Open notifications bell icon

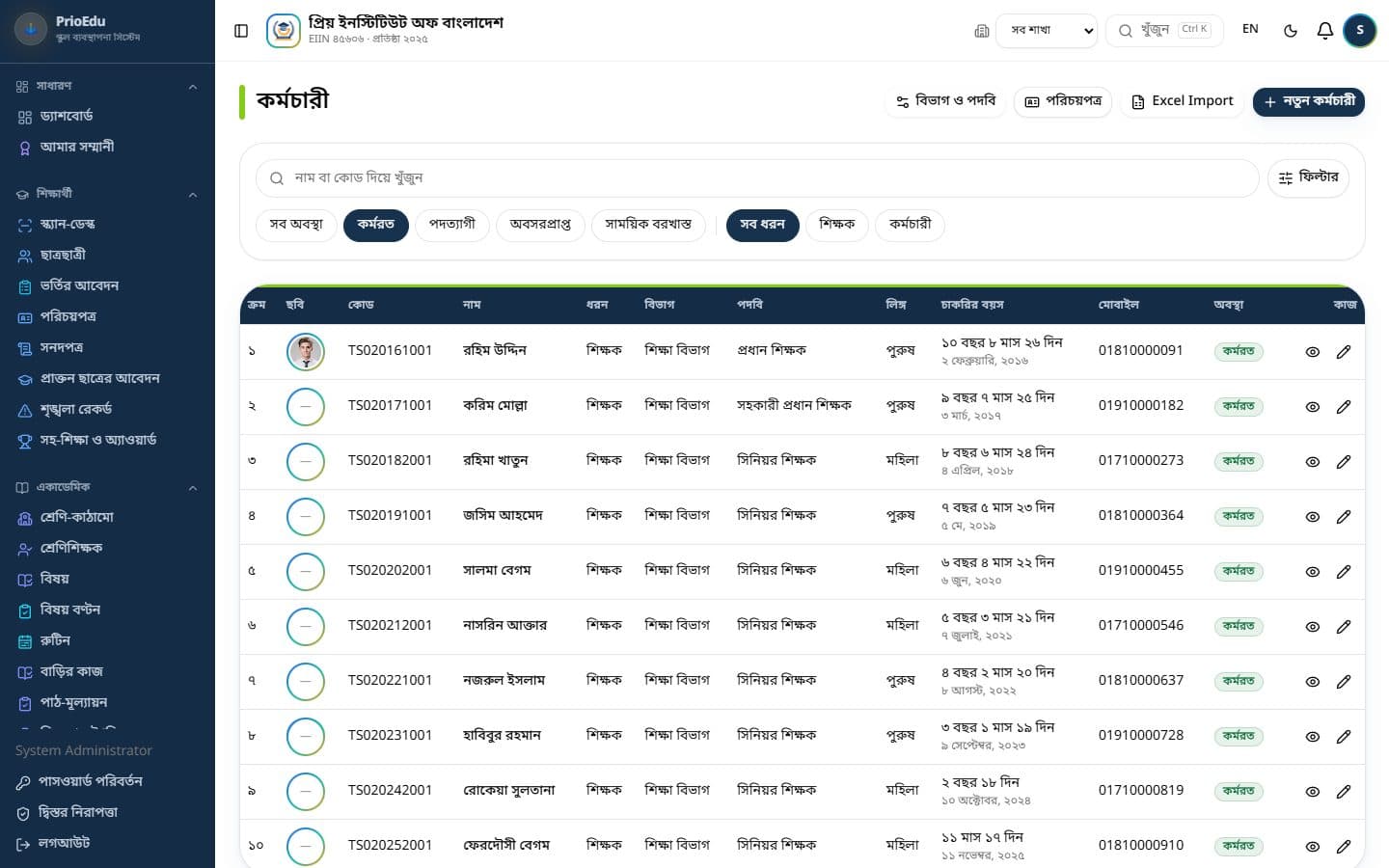[x=1325, y=31]
